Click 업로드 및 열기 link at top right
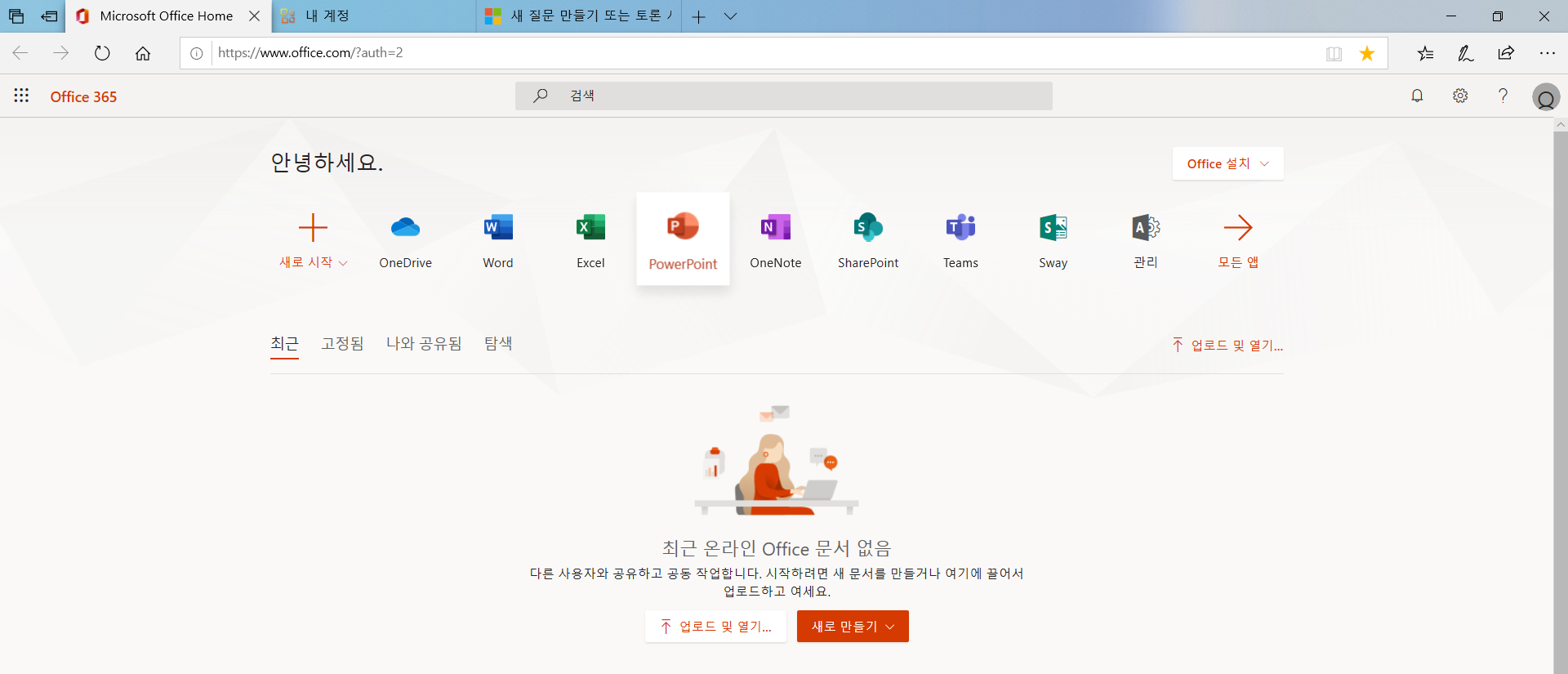Viewport: 1568px width, 674px height. 1227,345
